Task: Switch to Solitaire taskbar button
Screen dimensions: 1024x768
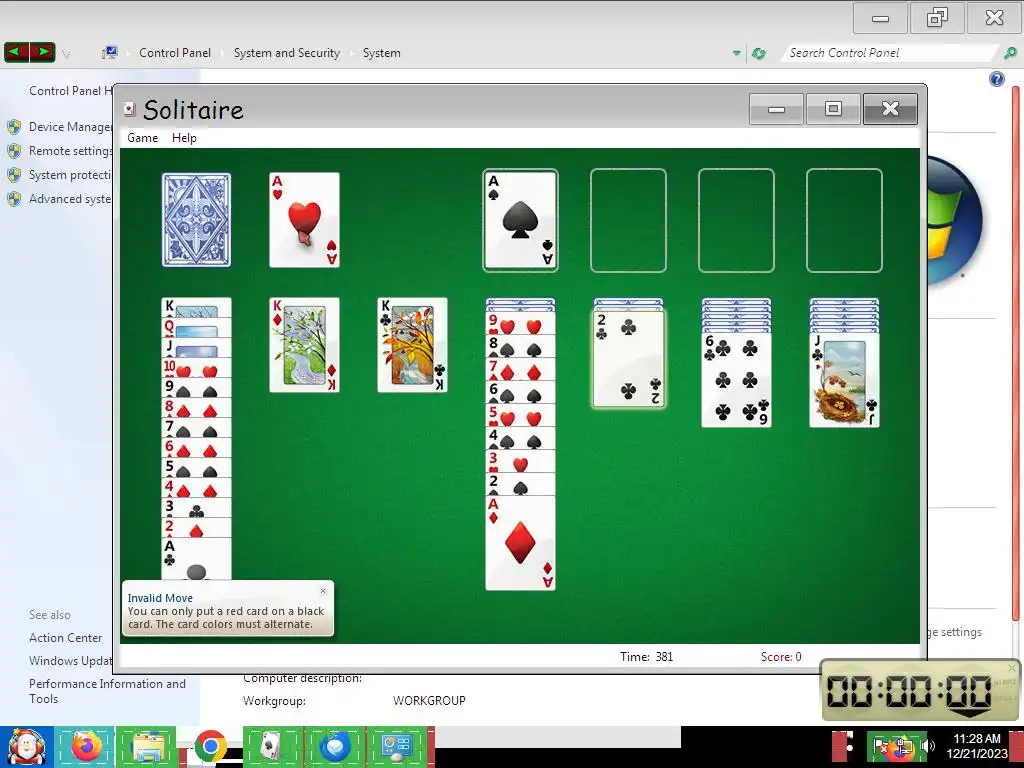Action: (x=271, y=746)
